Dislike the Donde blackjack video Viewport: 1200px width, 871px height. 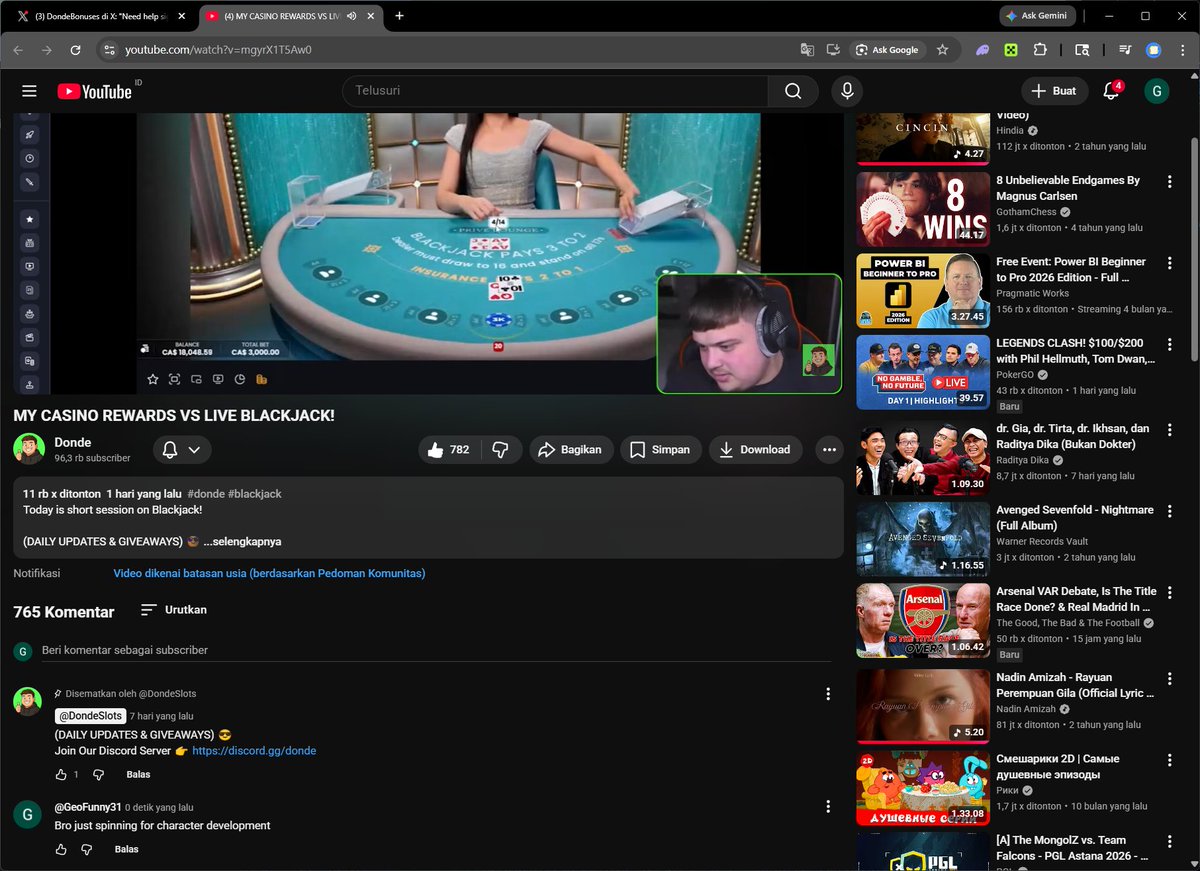click(501, 450)
